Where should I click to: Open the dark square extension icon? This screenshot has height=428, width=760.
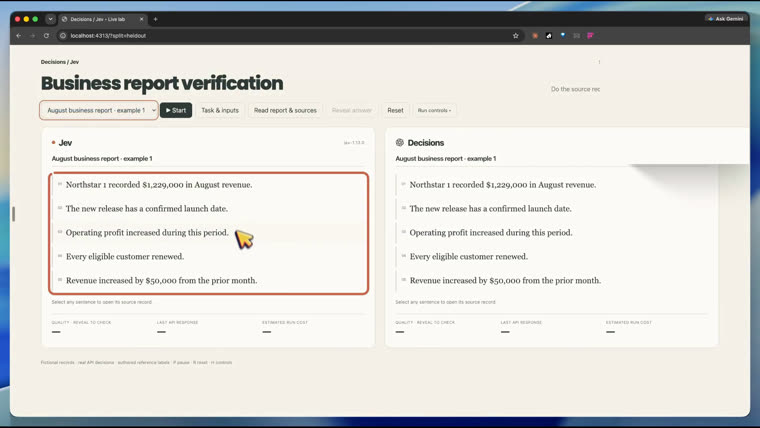[549, 35]
